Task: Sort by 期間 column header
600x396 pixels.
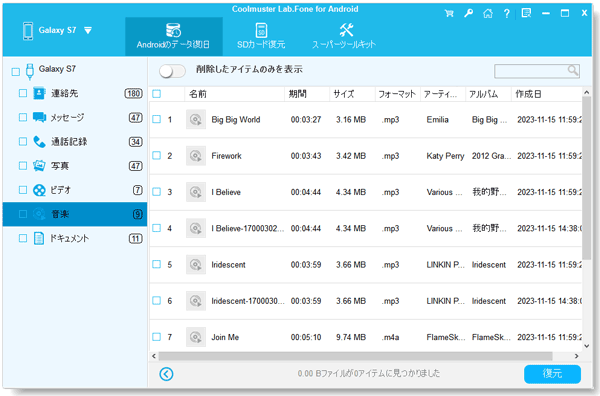Action: point(307,94)
